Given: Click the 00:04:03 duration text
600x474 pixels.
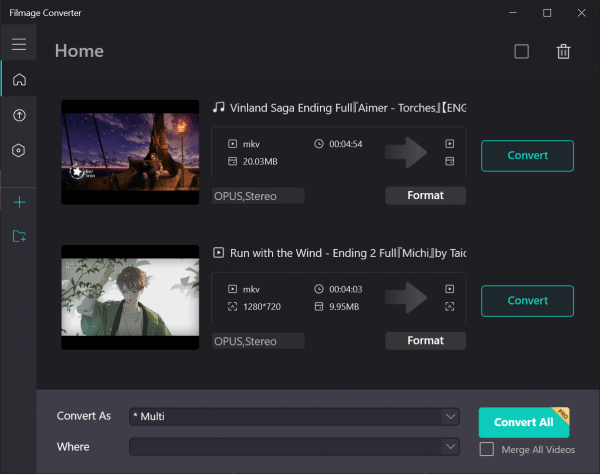Looking at the screenshot, I should (346, 289).
